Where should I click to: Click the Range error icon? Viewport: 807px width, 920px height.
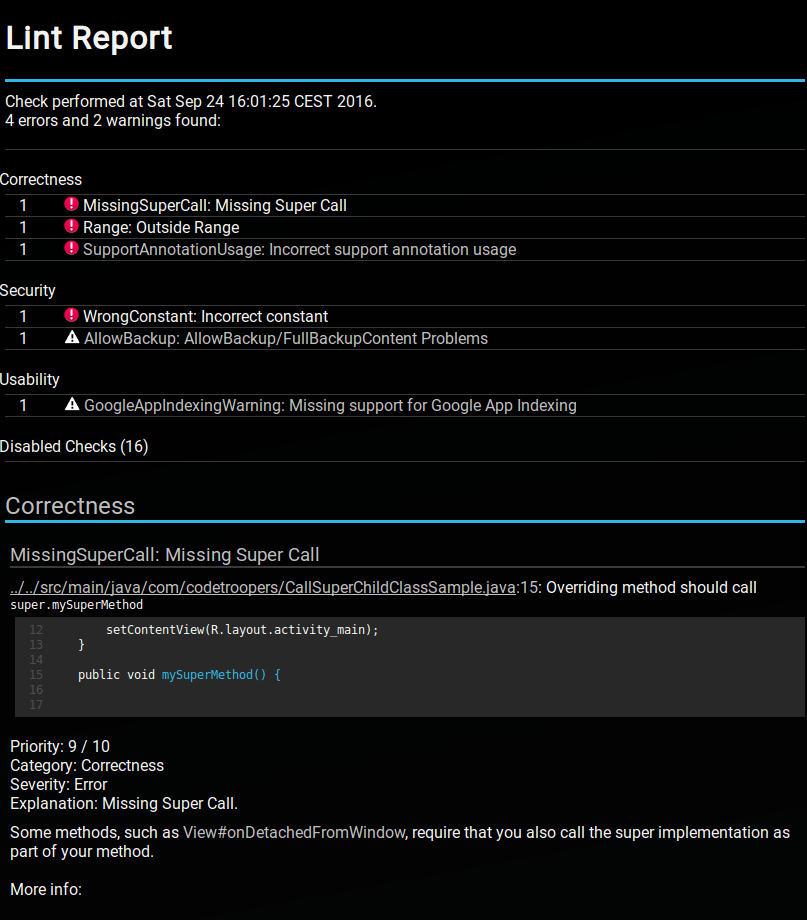point(71,226)
